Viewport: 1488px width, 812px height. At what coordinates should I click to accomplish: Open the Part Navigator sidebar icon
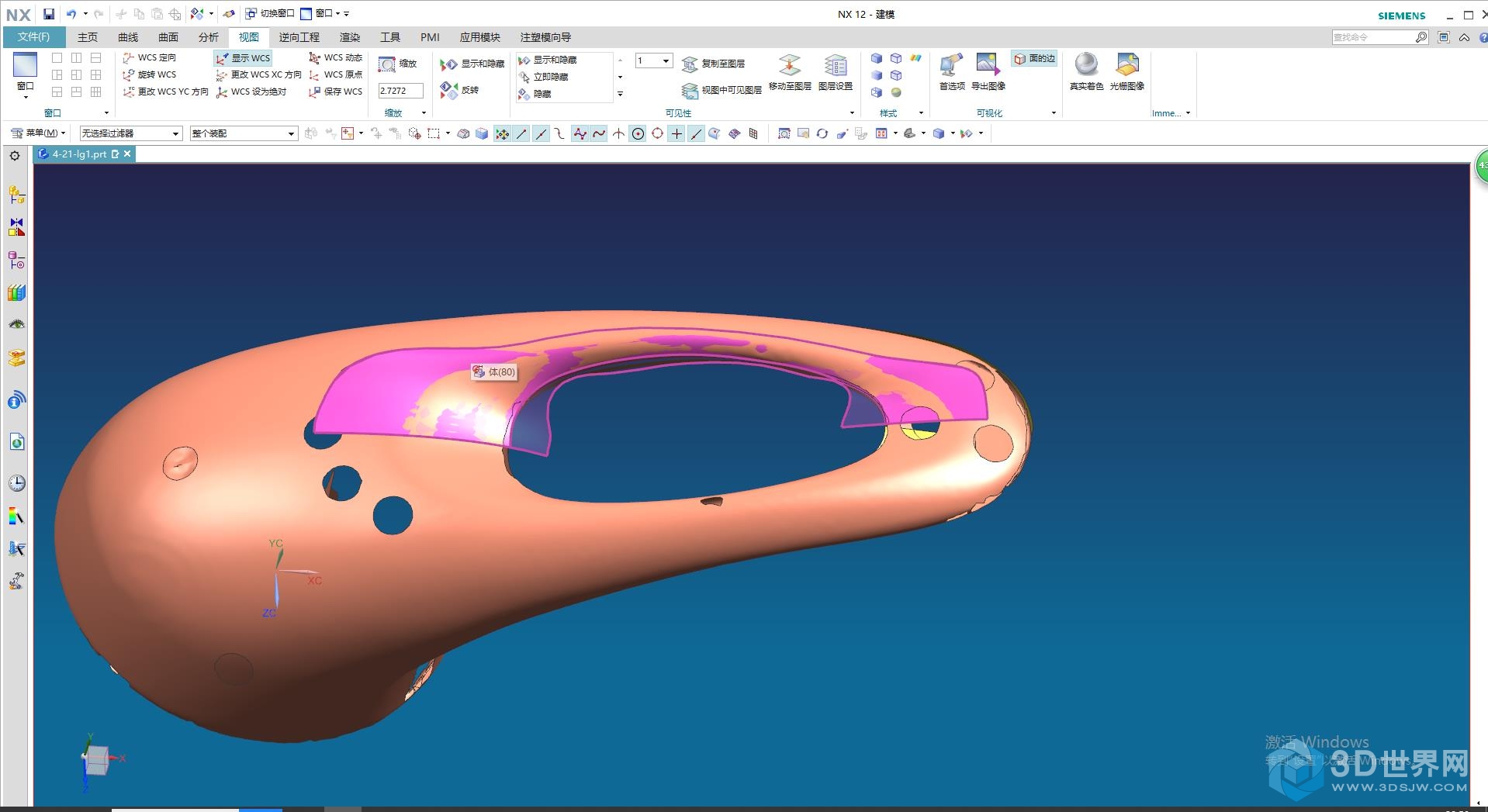pyautogui.click(x=16, y=260)
